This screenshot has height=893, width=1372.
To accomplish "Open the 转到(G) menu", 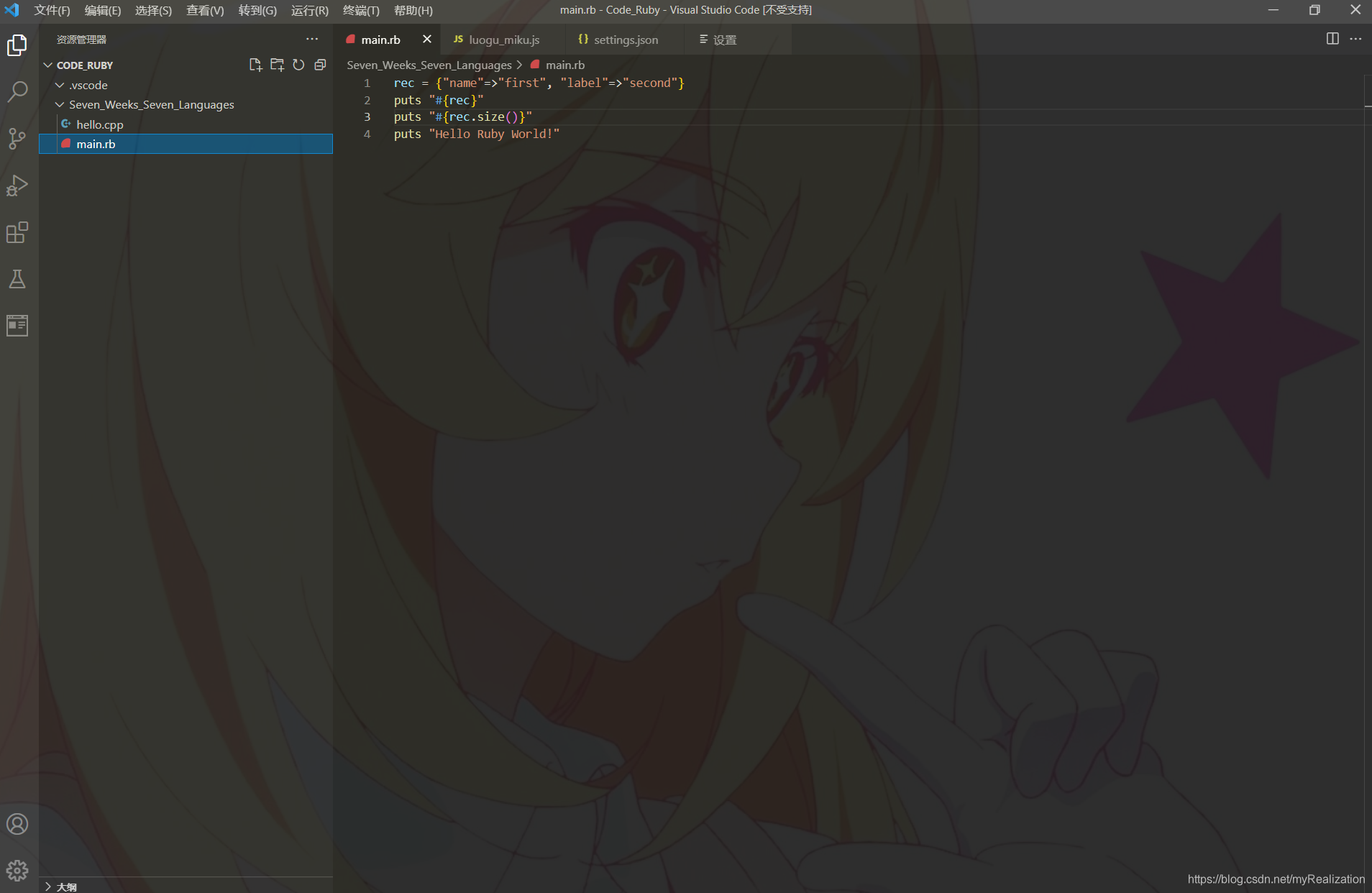I will pyautogui.click(x=257, y=10).
